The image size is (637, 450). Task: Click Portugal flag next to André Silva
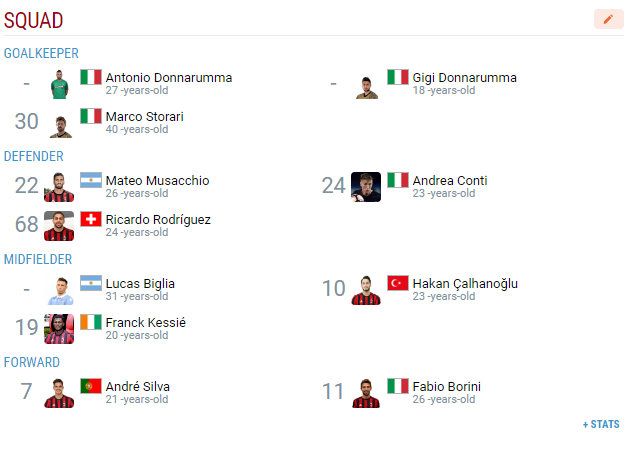91,386
